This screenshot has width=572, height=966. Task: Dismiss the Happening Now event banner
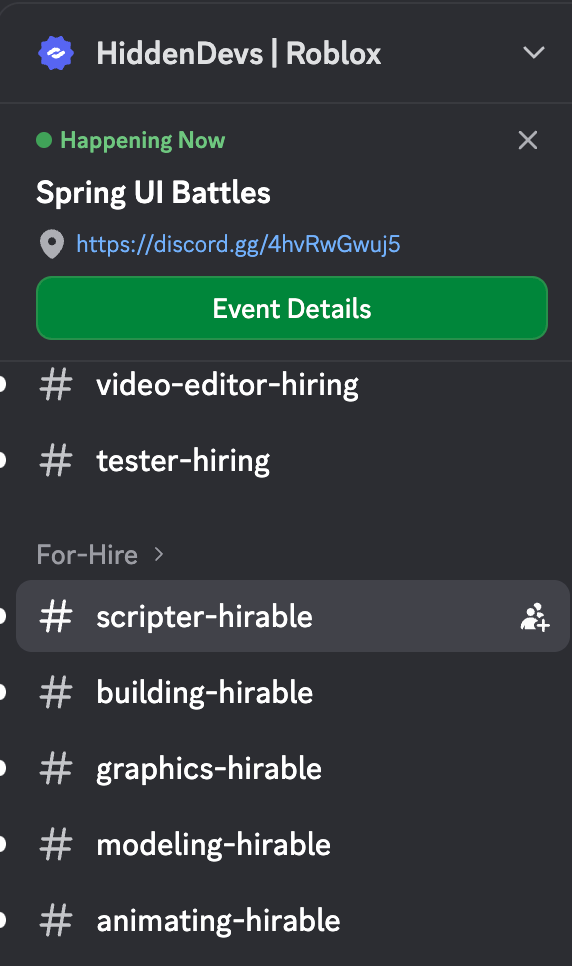pyautogui.click(x=528, y=140)
